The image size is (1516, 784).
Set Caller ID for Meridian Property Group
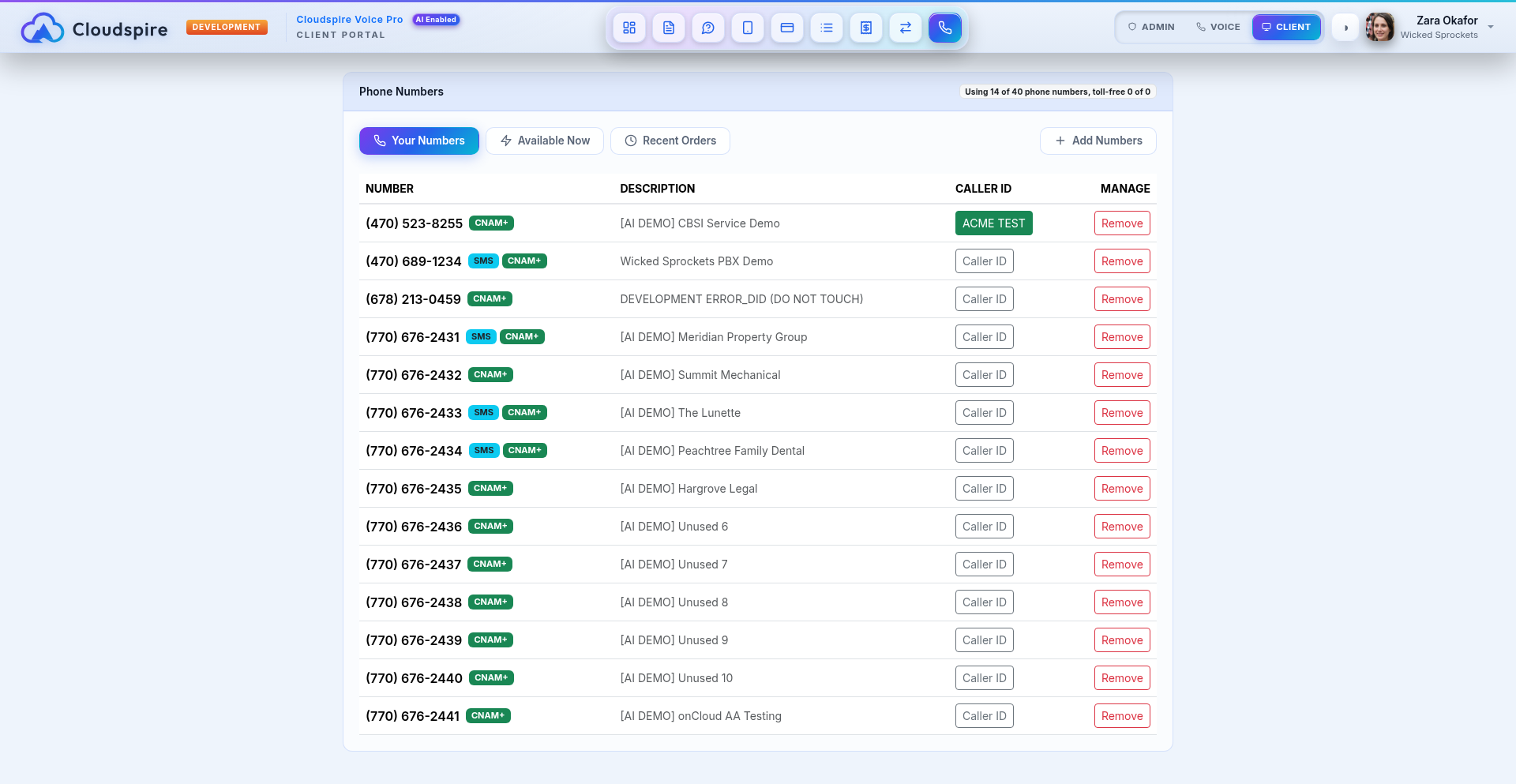click(x=984, y=337)
